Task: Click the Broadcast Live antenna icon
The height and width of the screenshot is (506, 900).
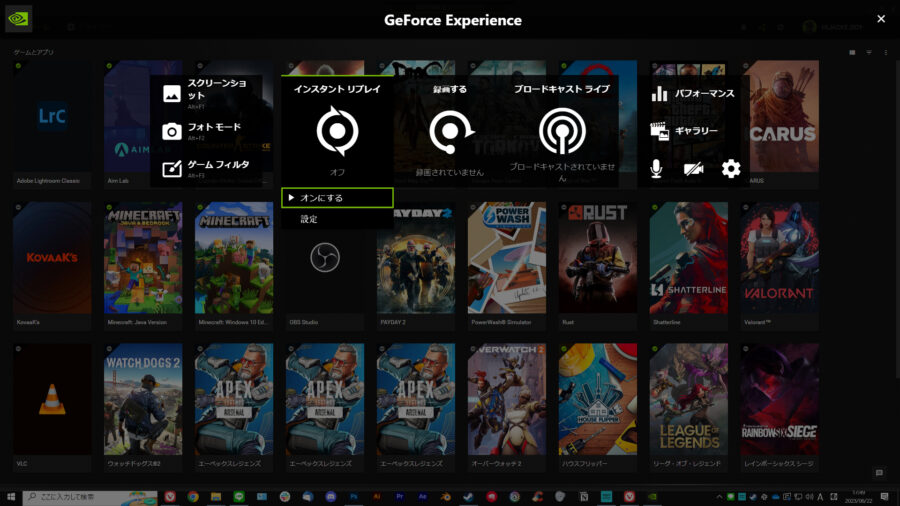Action: click(562, 131)
